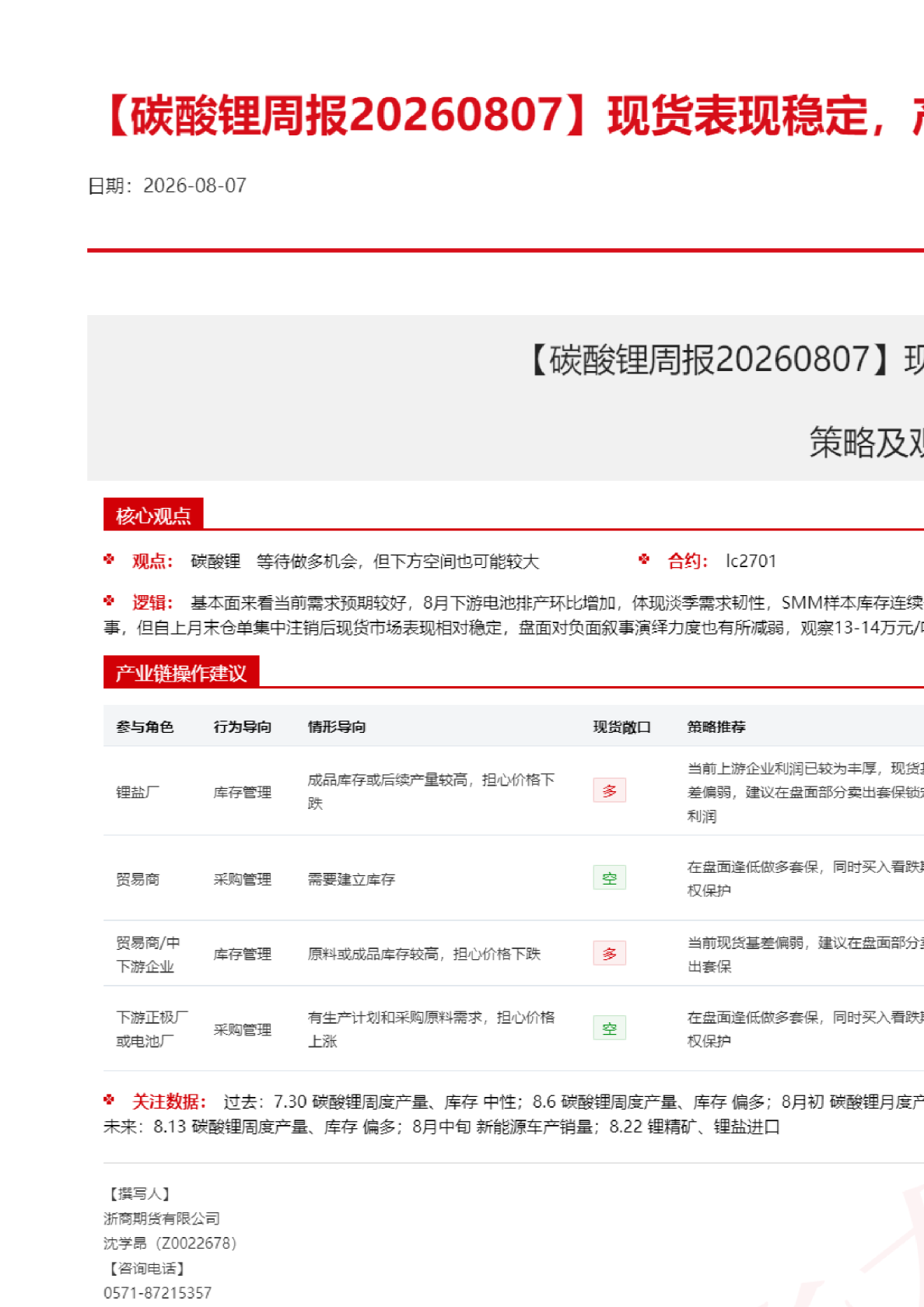
Task: Click the phone number 0571-87215357
Action: 157,1293
